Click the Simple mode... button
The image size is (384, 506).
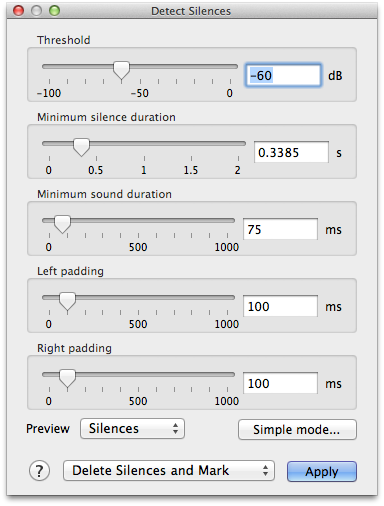point(297,430)
